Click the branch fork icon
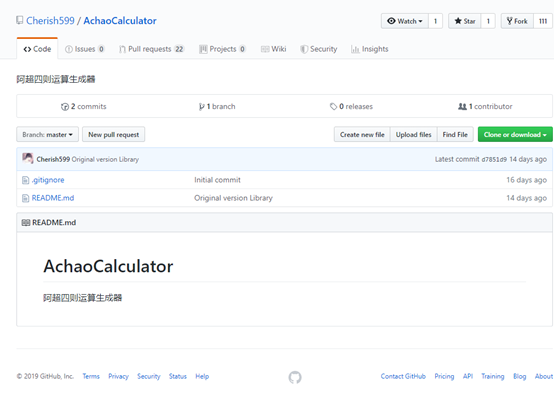 coord(201,107)
